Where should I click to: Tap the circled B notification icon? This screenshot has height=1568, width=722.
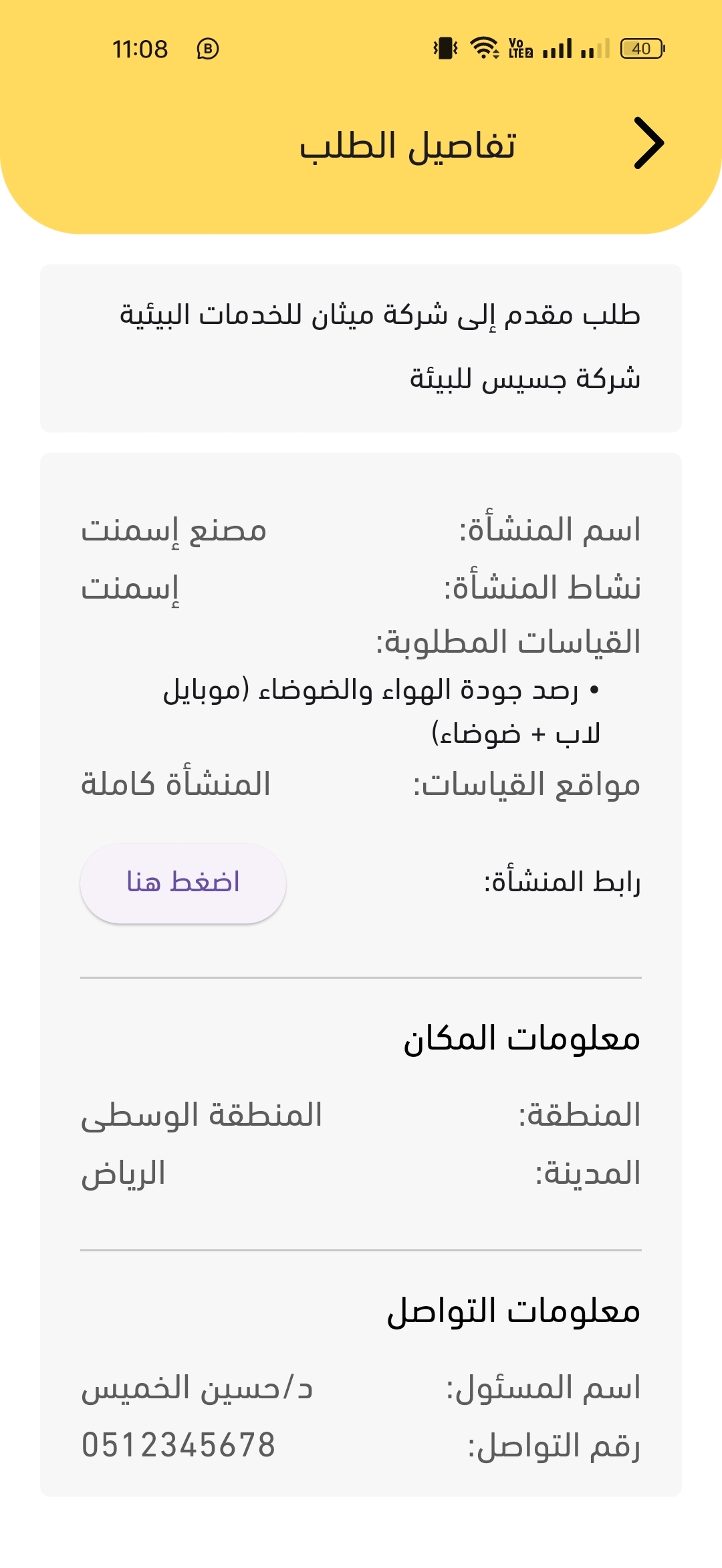coord(208,49)
